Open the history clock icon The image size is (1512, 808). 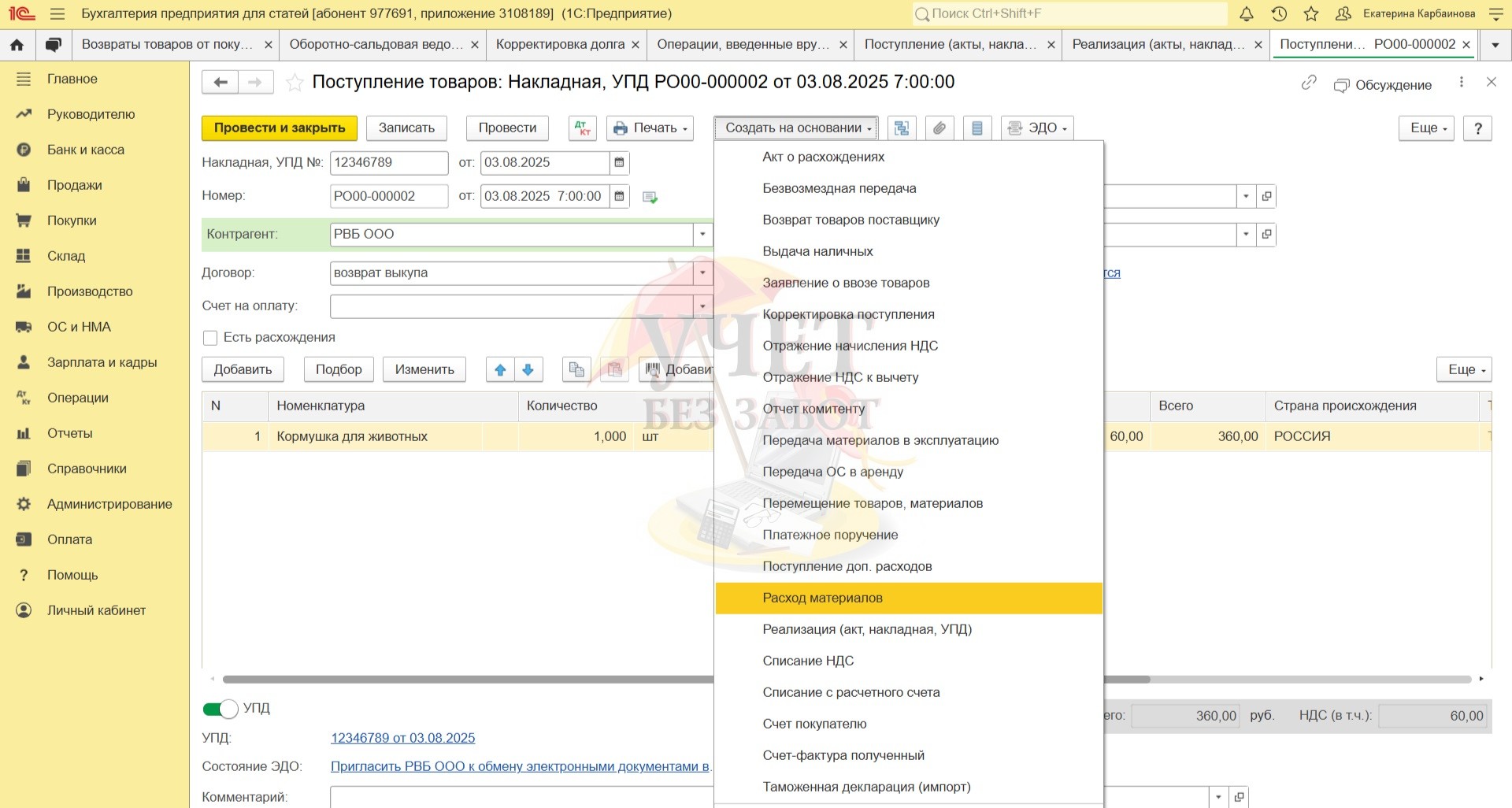(x=1279, y=14)
